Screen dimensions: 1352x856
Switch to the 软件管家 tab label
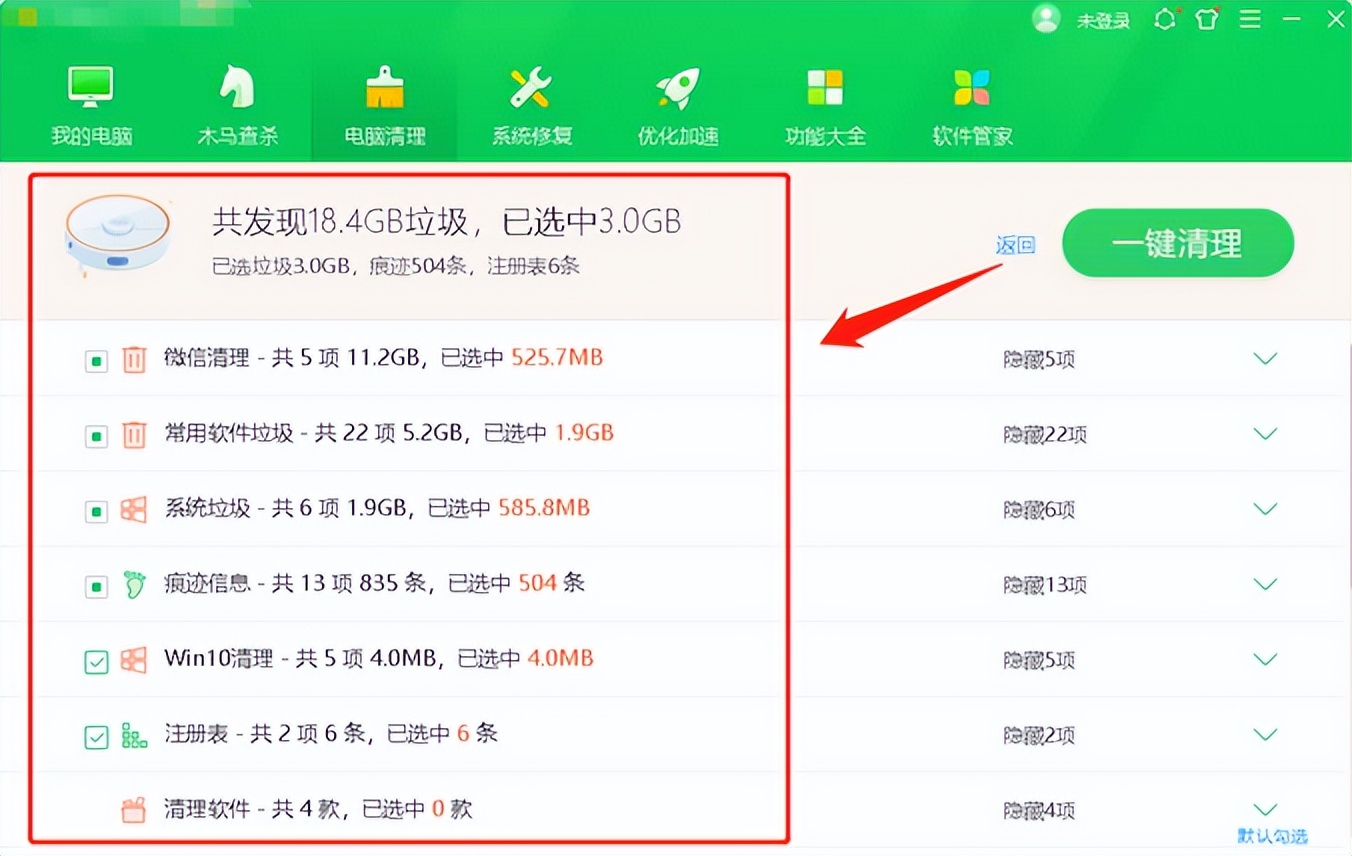click(x=972, y=137)
